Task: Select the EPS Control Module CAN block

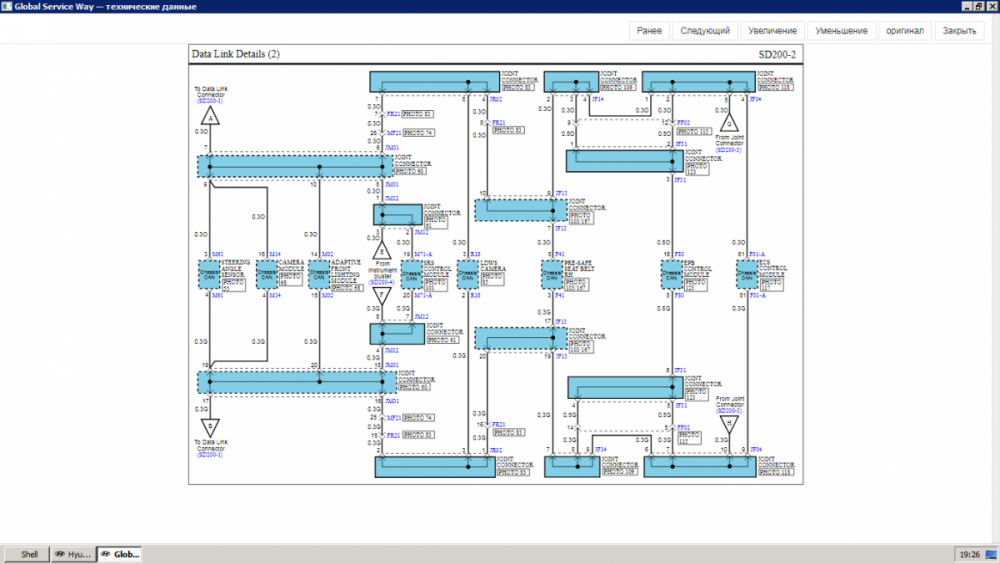Action: (x=669, y=276)
